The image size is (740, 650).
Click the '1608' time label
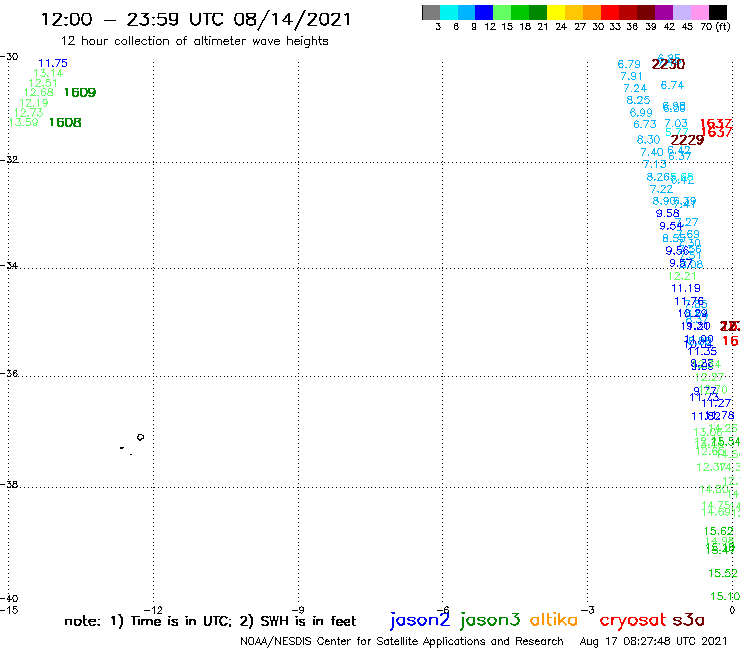click(x=65, y=123)
